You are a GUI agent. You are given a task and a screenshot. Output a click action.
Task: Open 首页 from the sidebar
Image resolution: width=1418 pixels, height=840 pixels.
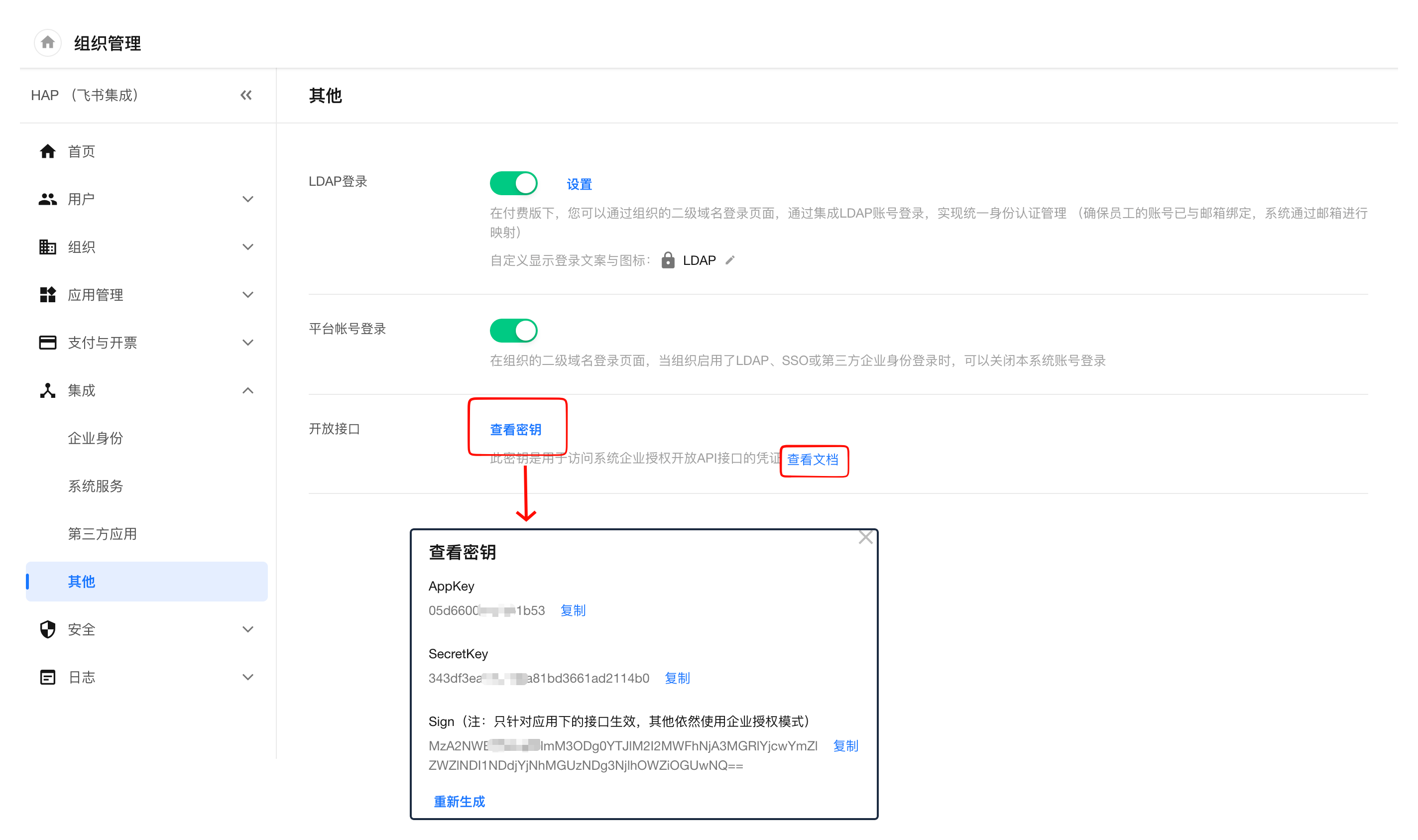(81, 151)
